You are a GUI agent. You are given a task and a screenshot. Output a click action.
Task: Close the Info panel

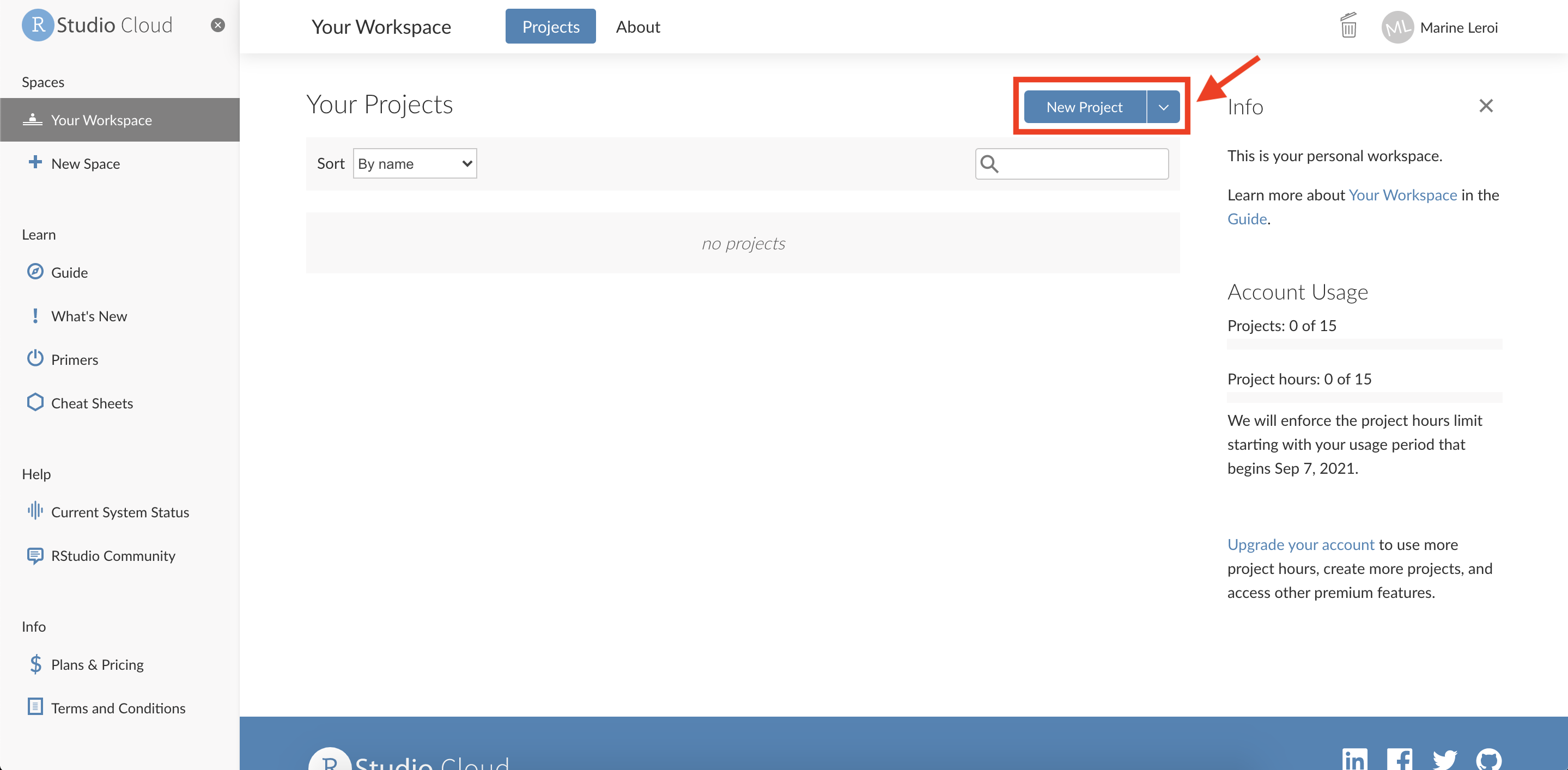pos(1486,106)
